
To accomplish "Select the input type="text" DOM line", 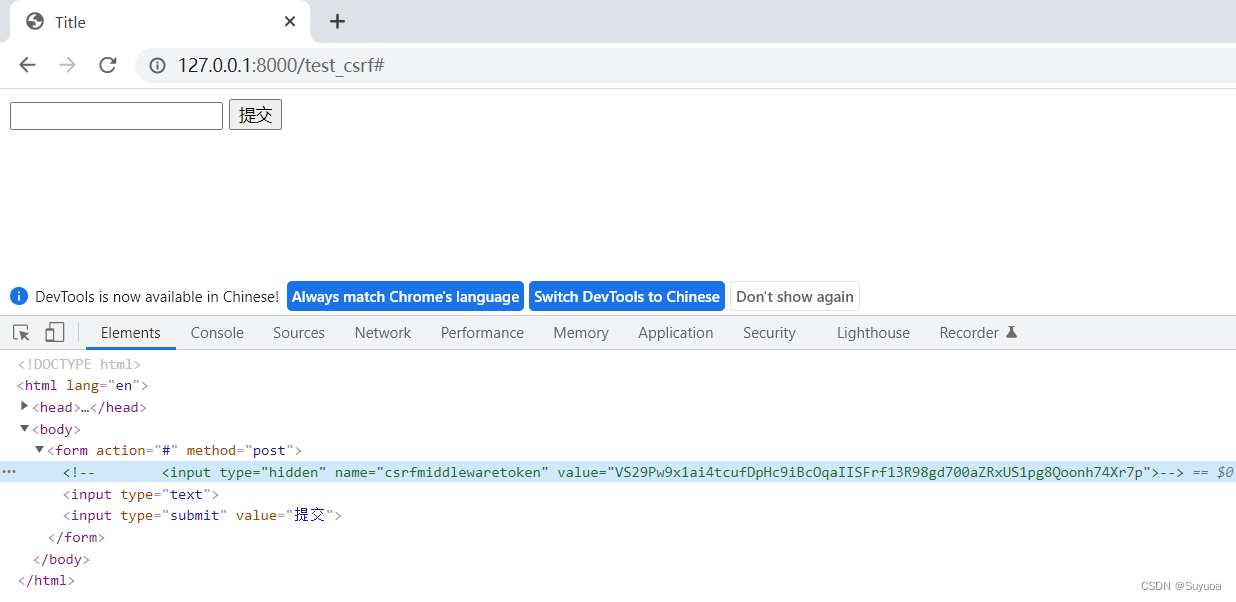I will [140, 494].
